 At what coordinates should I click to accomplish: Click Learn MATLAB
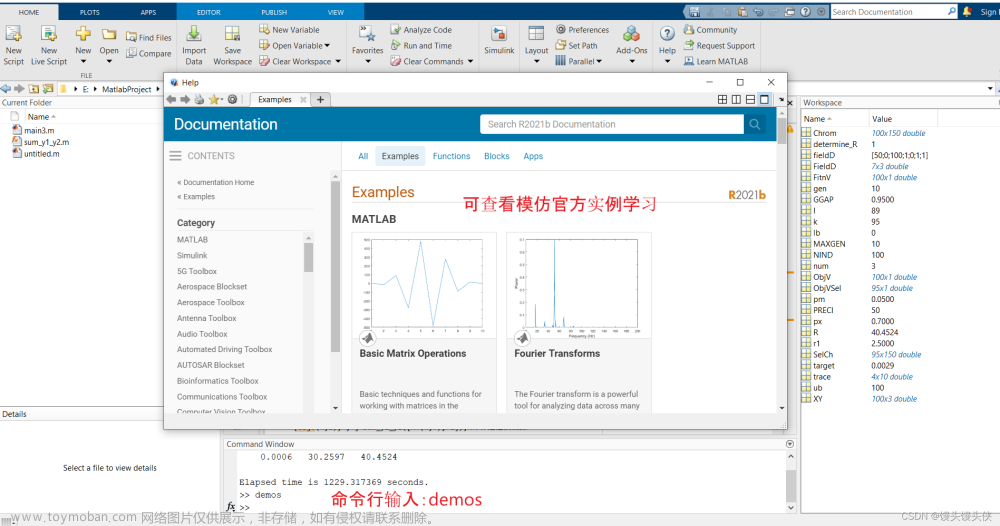pyautogui.click(x=716, y=61)
